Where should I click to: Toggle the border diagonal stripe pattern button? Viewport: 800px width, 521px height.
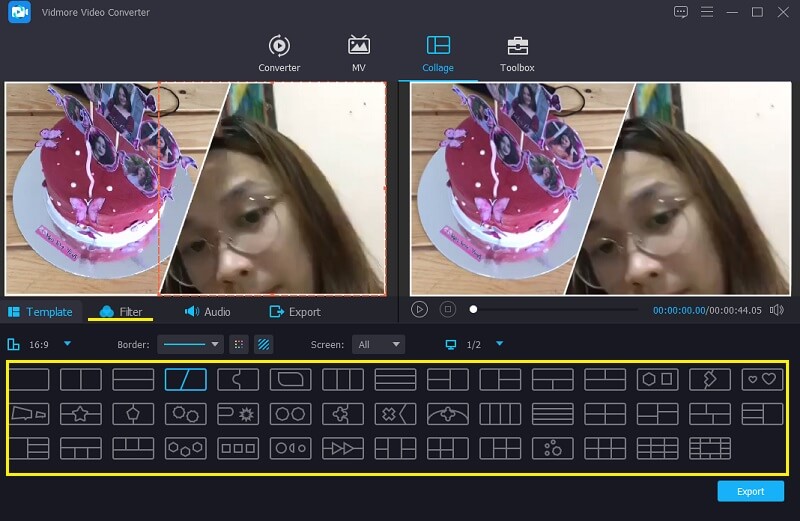tap(264, 344)
